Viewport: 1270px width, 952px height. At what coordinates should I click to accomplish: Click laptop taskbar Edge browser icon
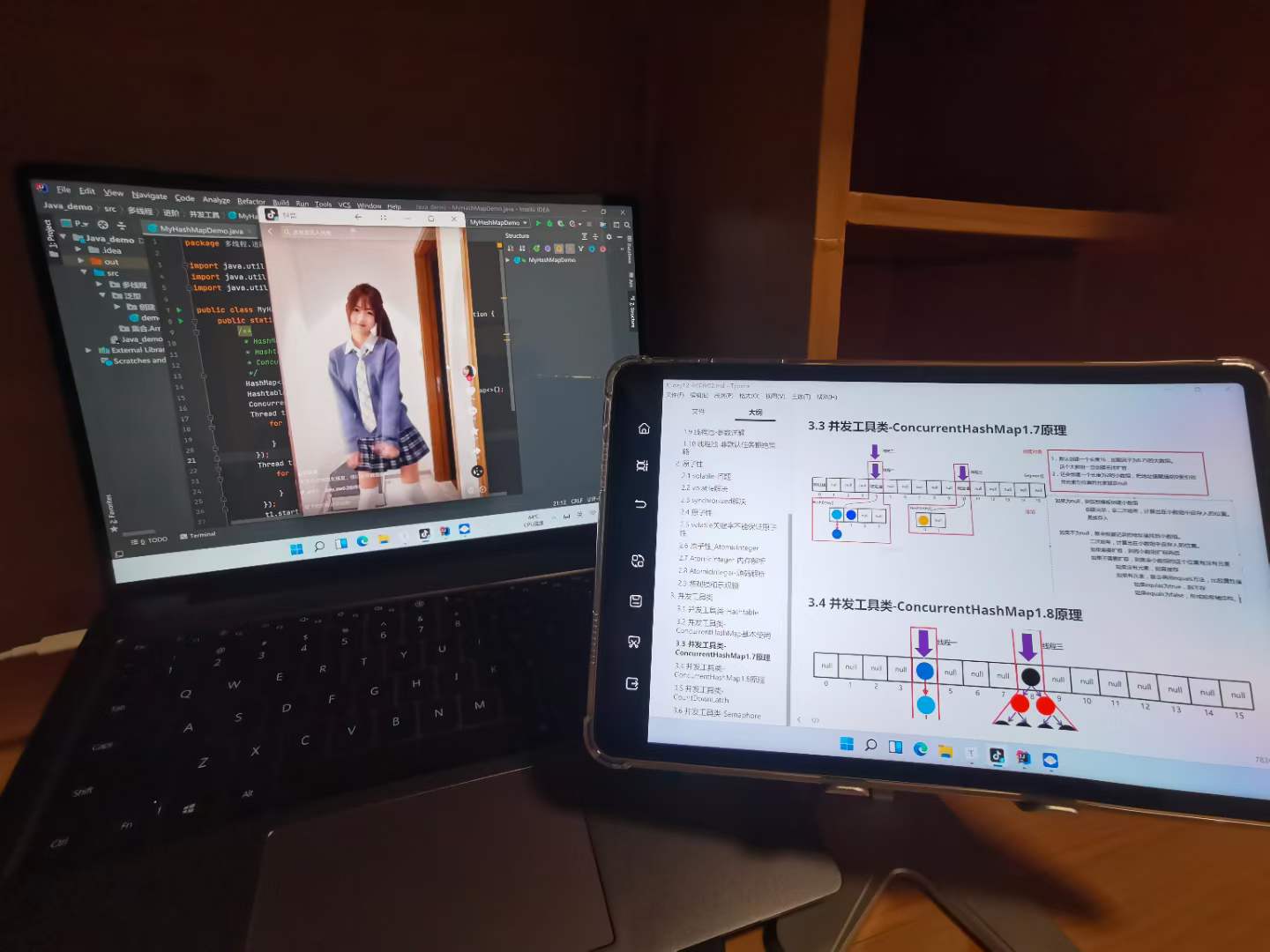coord(362,541)
